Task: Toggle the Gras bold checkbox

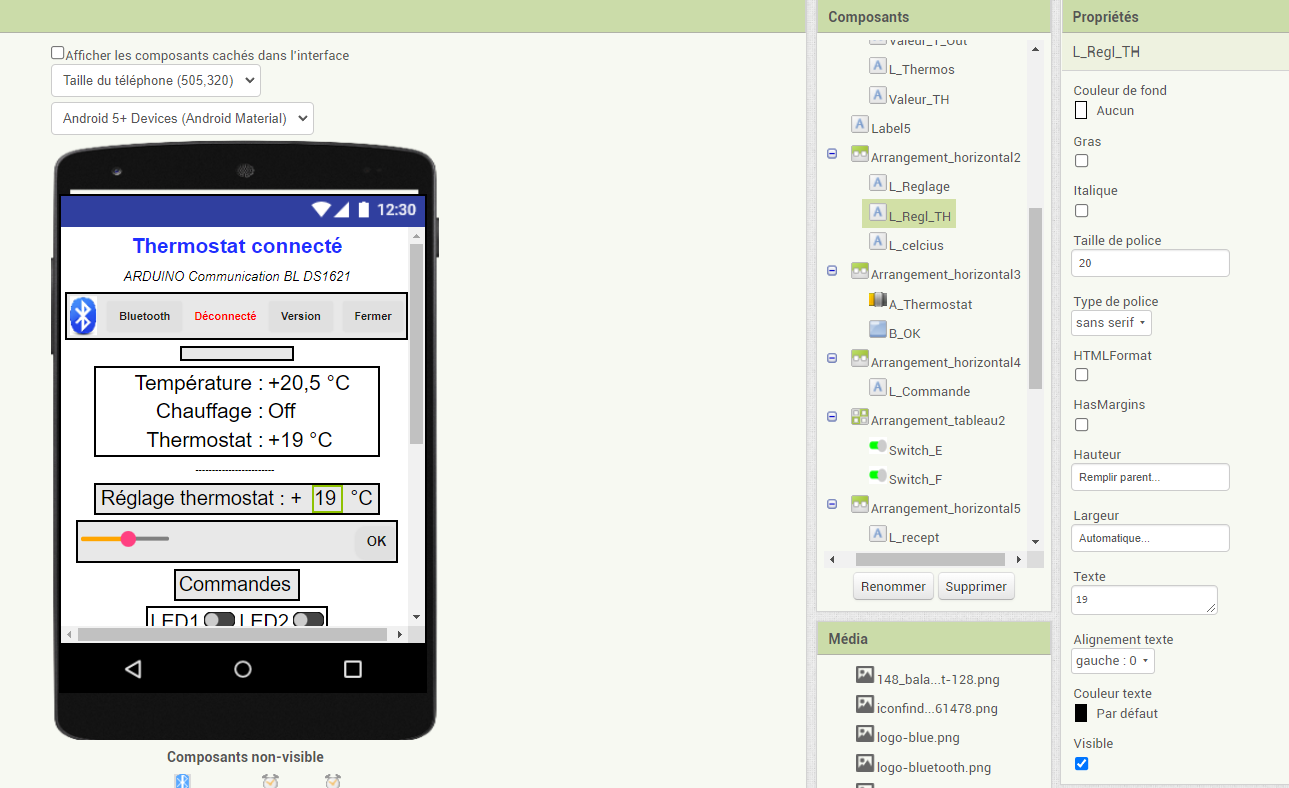Action: click(1081, 161)
